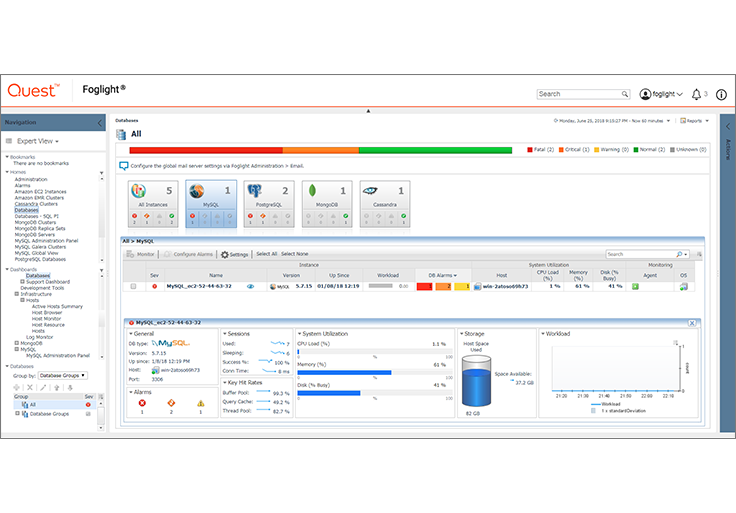Open MySQL Global View home

(x=37, y=253)
